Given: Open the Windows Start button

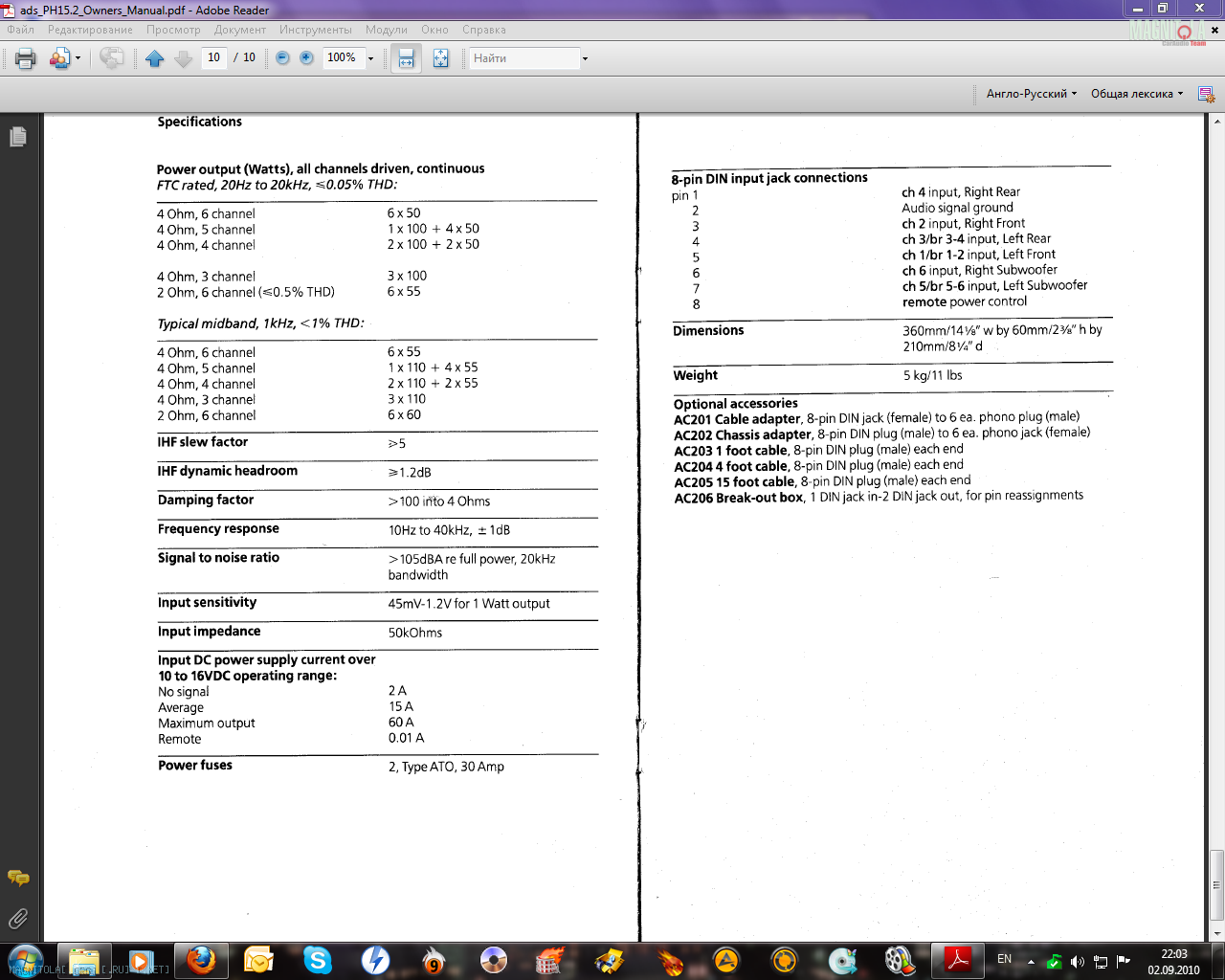Looking at the screenshot, I should click(x=25, y=960).
